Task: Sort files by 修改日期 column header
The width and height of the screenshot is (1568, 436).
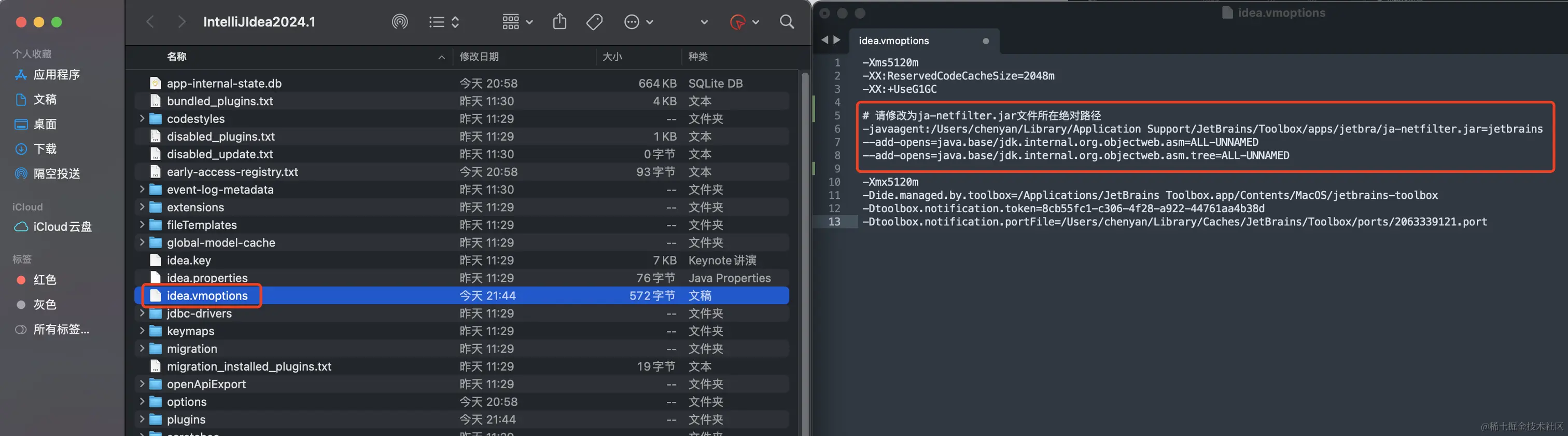Action: pyautogui.click(x=479, y=57)
